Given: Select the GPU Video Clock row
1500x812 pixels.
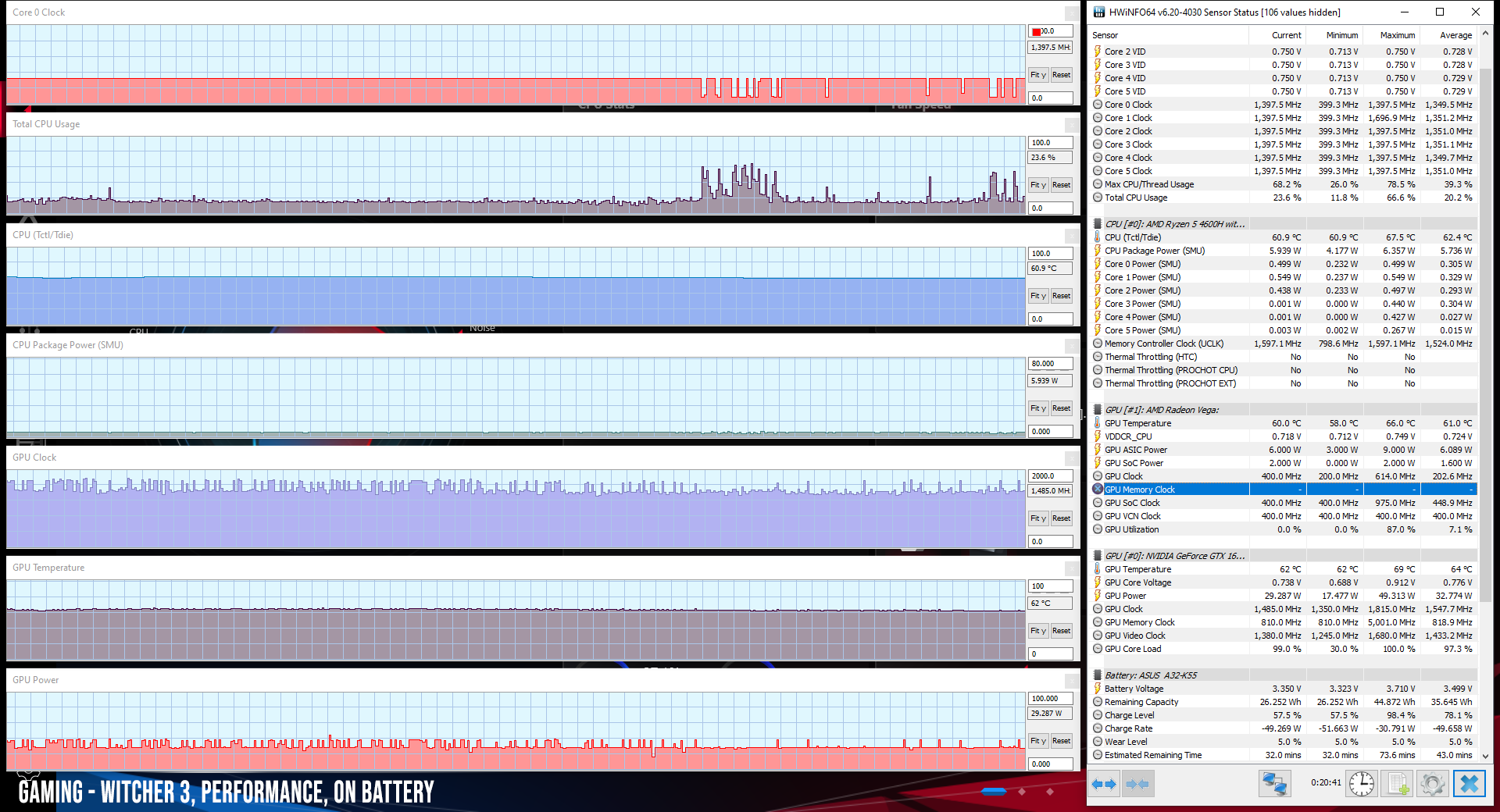Looking at the screenshot, I should pyautogui.click(x=1284, y=636).
